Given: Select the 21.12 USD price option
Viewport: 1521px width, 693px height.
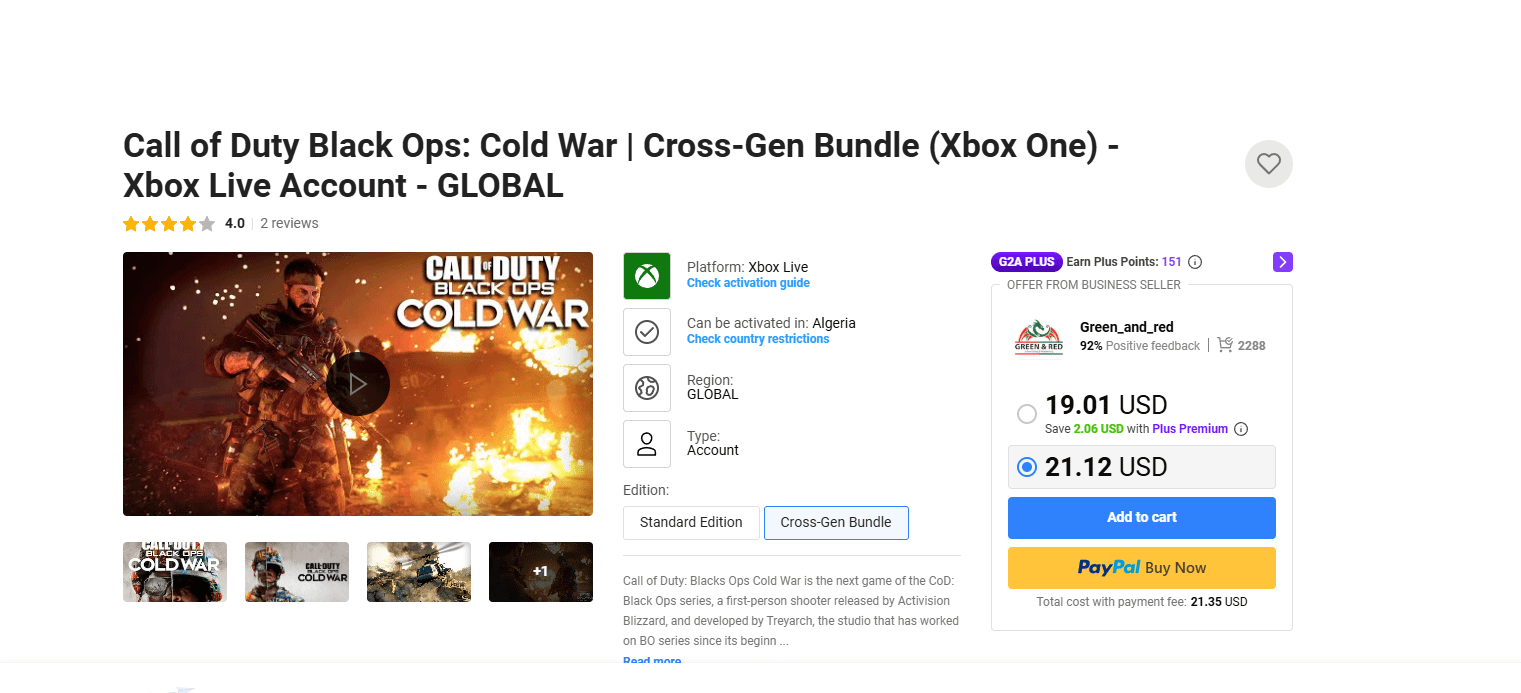Looking at the screenshot, I should [1026, 467].
